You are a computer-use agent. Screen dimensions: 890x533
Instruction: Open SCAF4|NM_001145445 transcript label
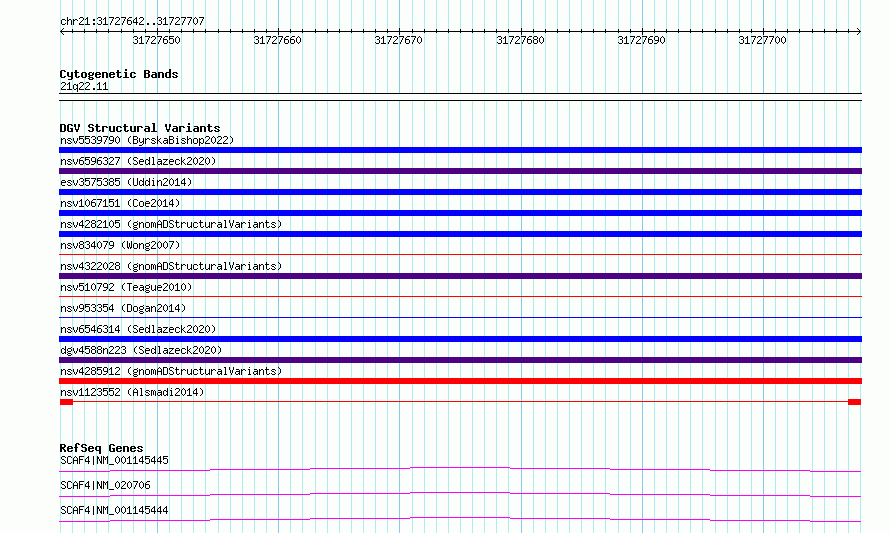click(x=114, y=460)
